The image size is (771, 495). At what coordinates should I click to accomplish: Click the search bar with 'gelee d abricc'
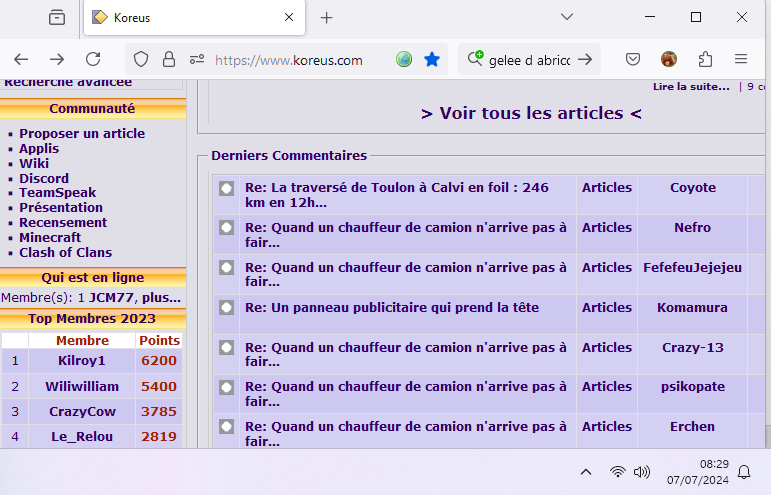coord(529,60)
